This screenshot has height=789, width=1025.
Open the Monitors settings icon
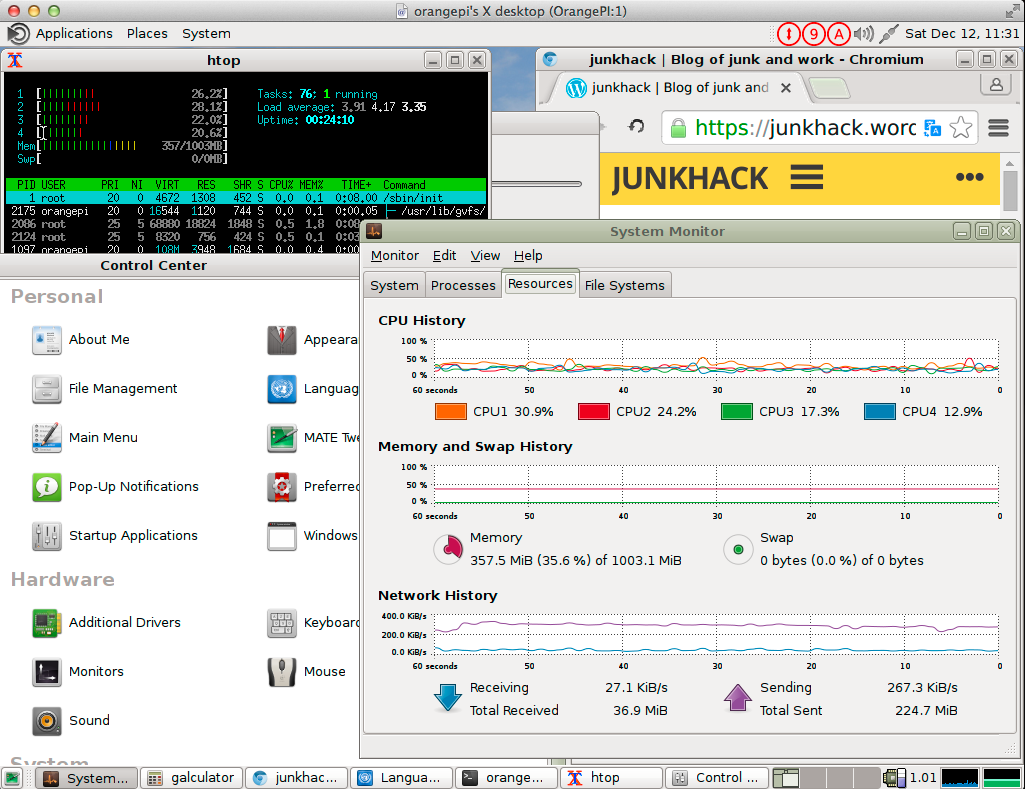46,672
